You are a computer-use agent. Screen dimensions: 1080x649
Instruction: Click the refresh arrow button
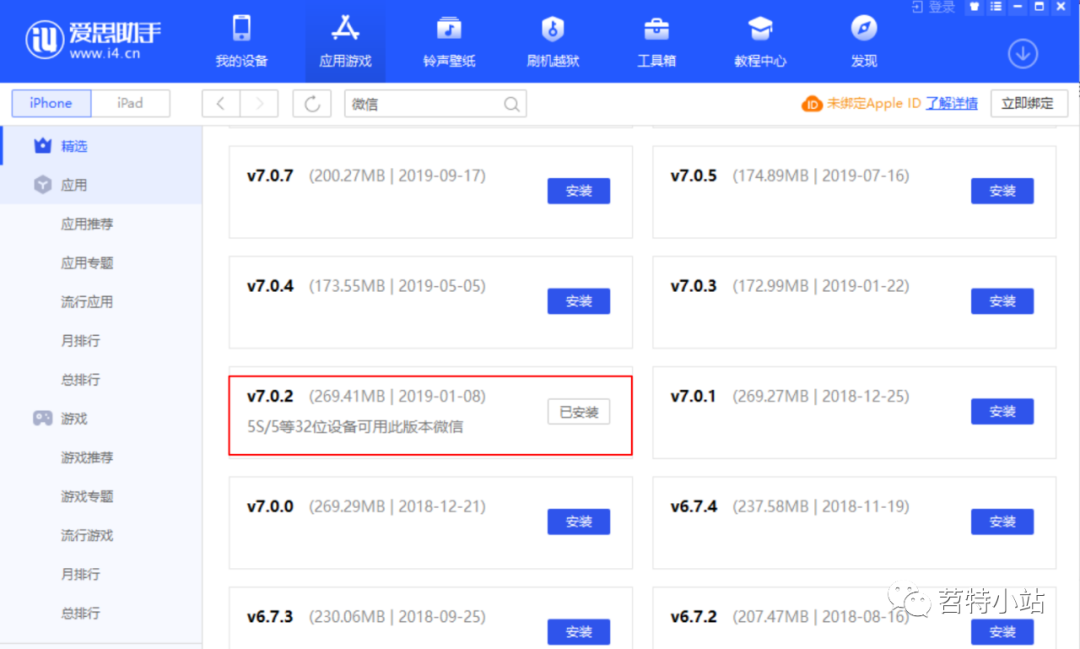(312, 104)
